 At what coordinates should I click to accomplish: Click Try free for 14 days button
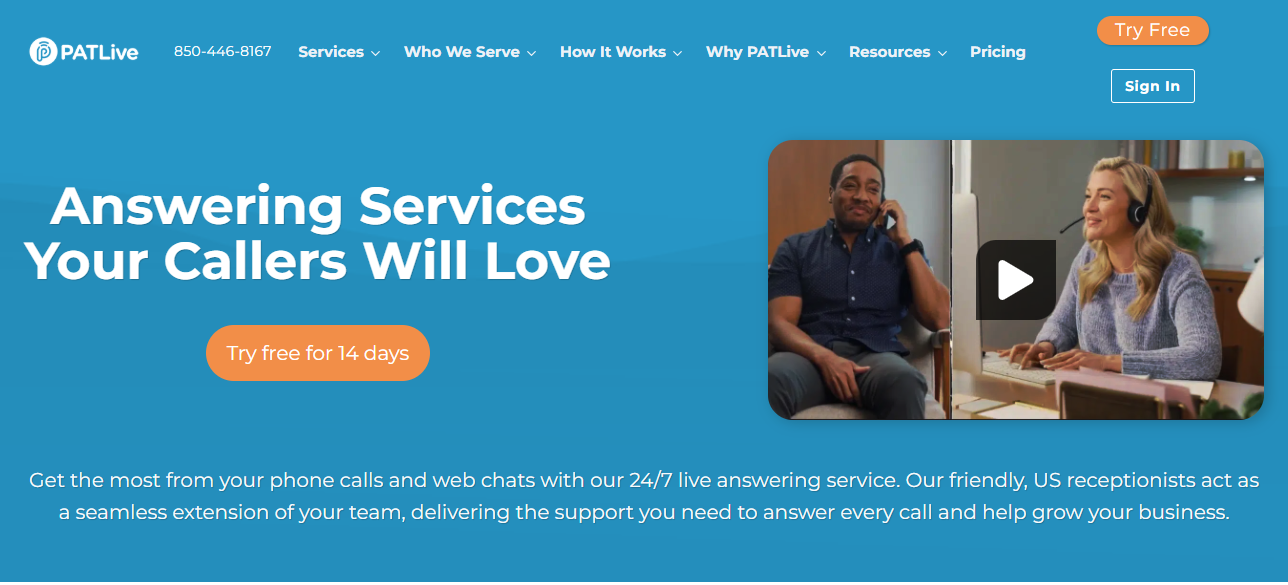coord(318,353)
